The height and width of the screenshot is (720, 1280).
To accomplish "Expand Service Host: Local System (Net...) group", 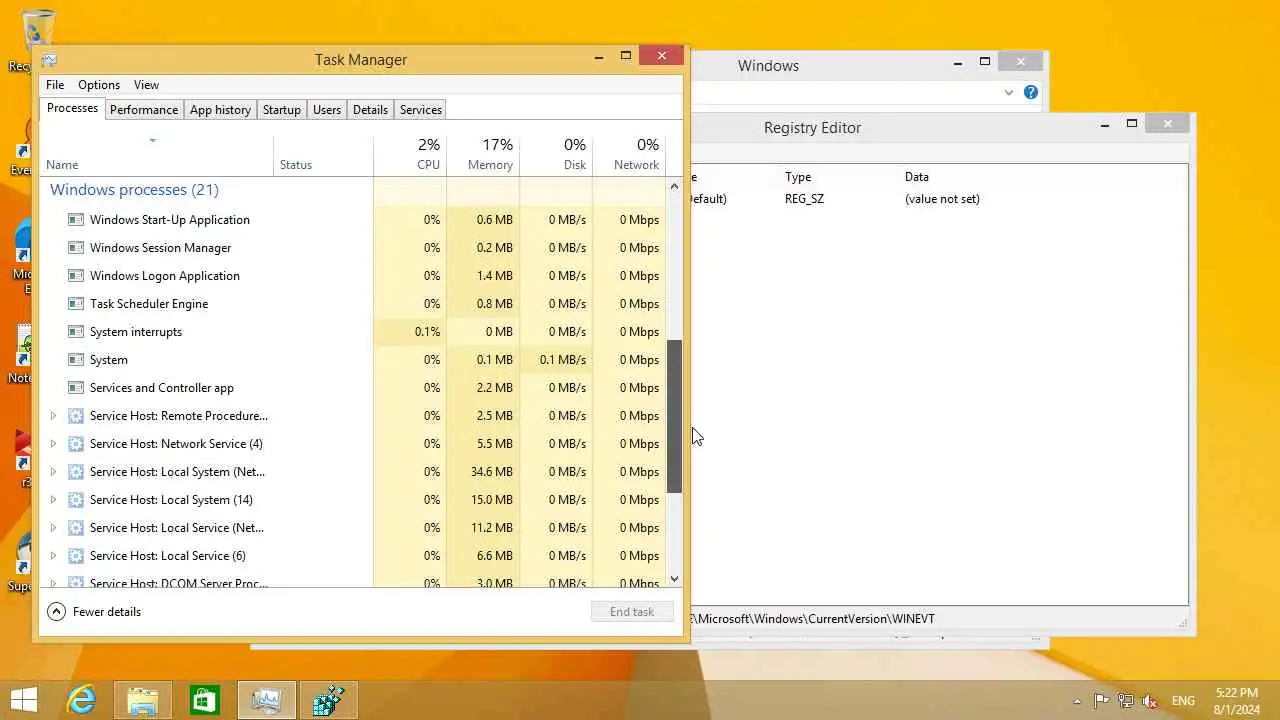I will click(x=53, y=471).
